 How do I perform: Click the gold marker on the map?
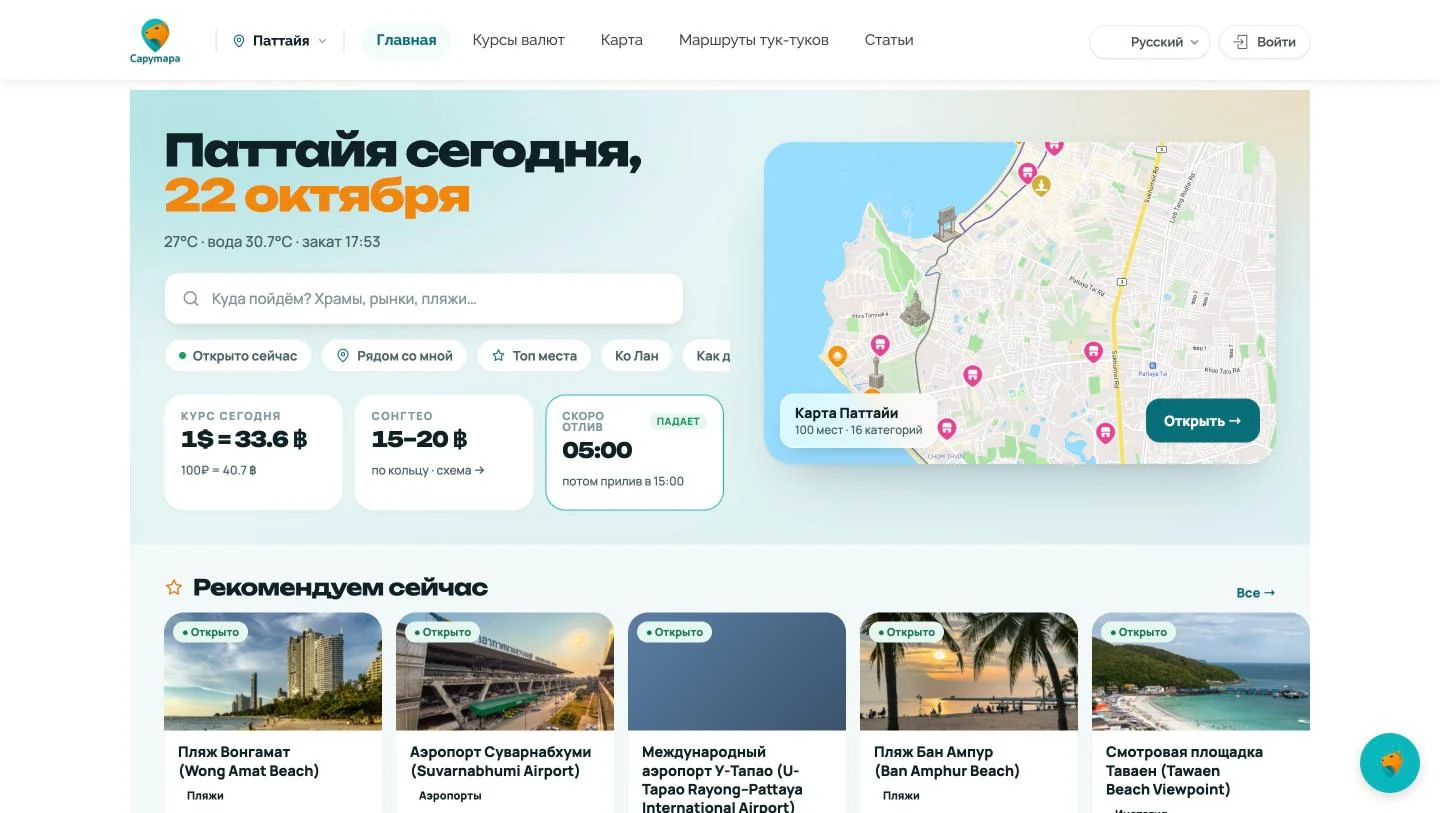tap(1041, 185)
